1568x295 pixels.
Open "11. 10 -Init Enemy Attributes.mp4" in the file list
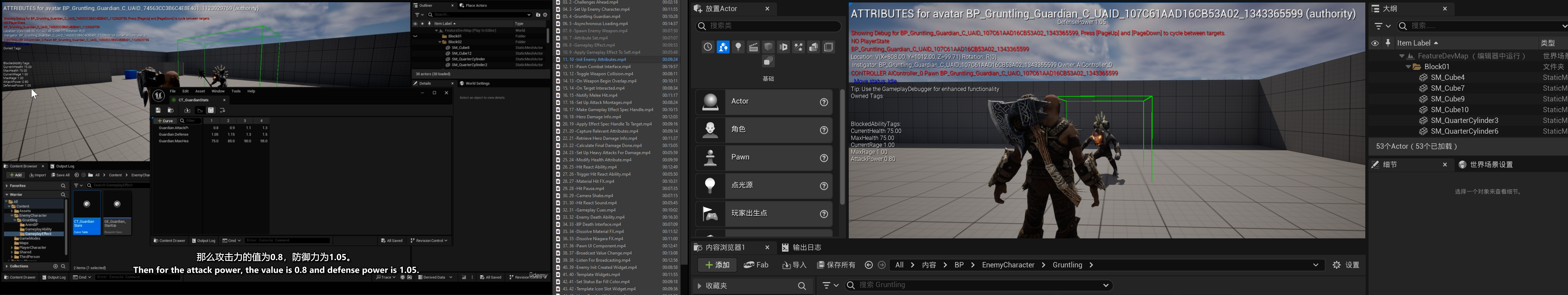[595, 60]
